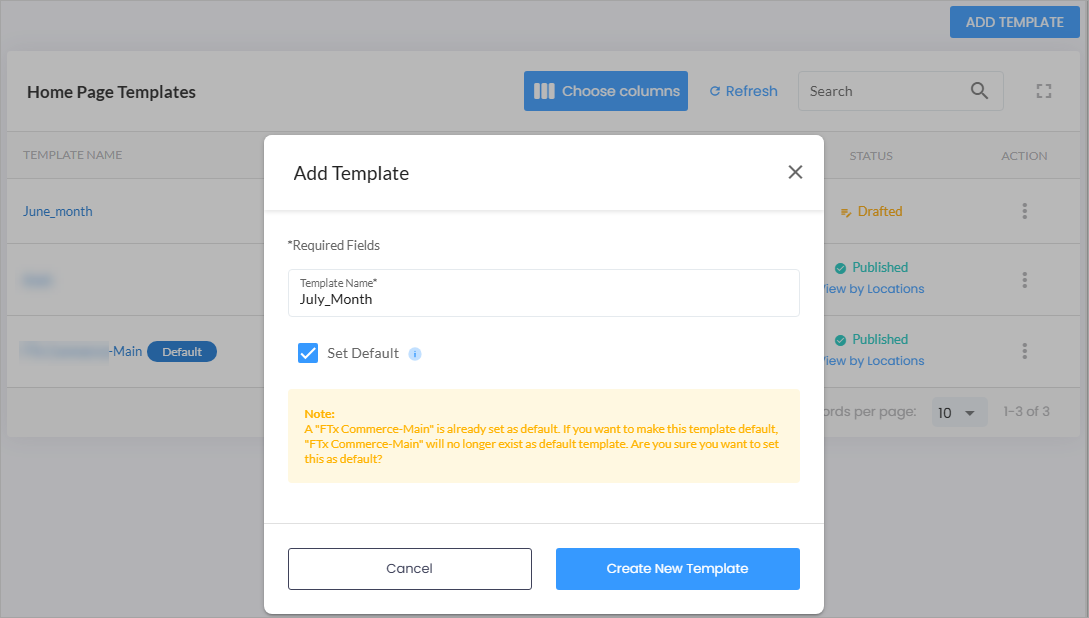
Task: Open action menu for second template row
Action: click(x=1024, y=280)
